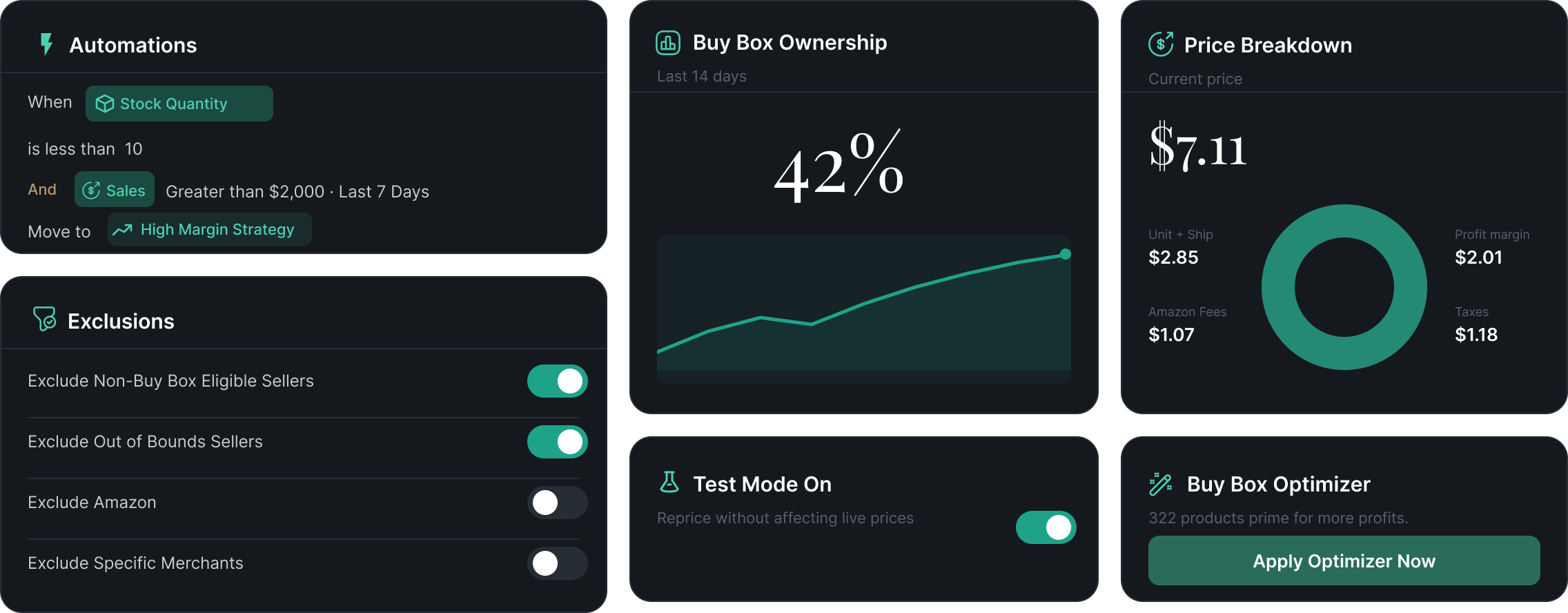
Task: Turn off Exclude Out of Bounds Sellers
Action: tap(558, 442)
